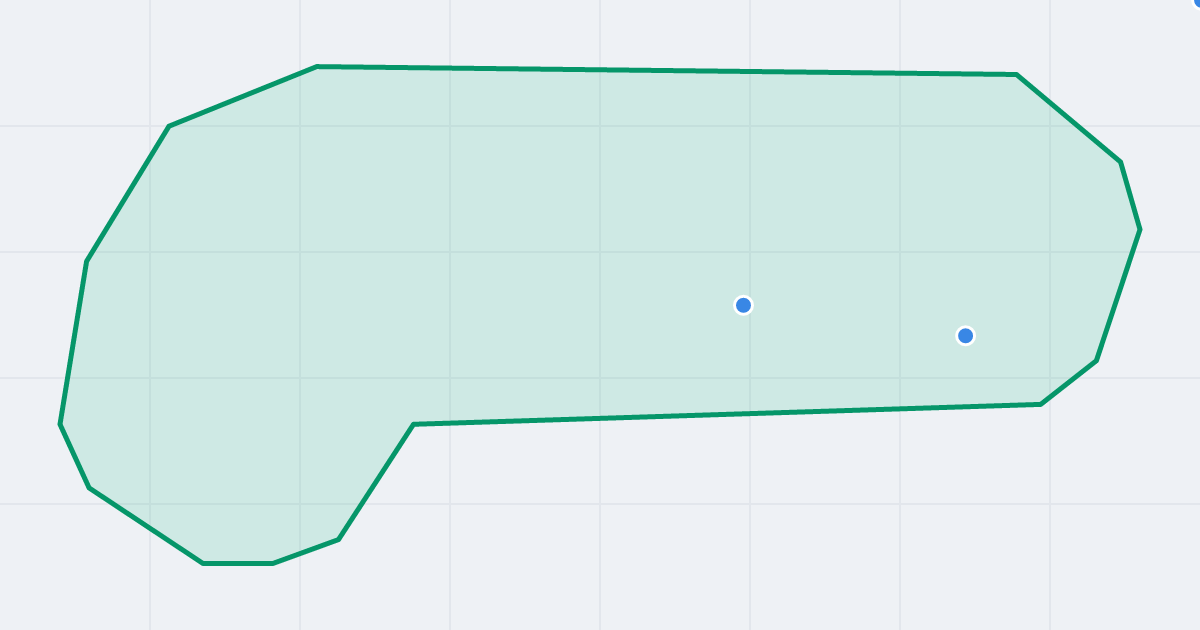Click the vertex just above the rightmost point
The height and width of the screenshot is (630, 1200).
coord(1121,162)
